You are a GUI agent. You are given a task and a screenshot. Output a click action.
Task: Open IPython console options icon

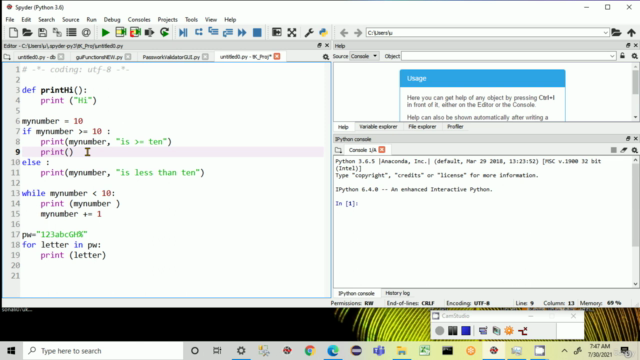[x=634, y=150]
